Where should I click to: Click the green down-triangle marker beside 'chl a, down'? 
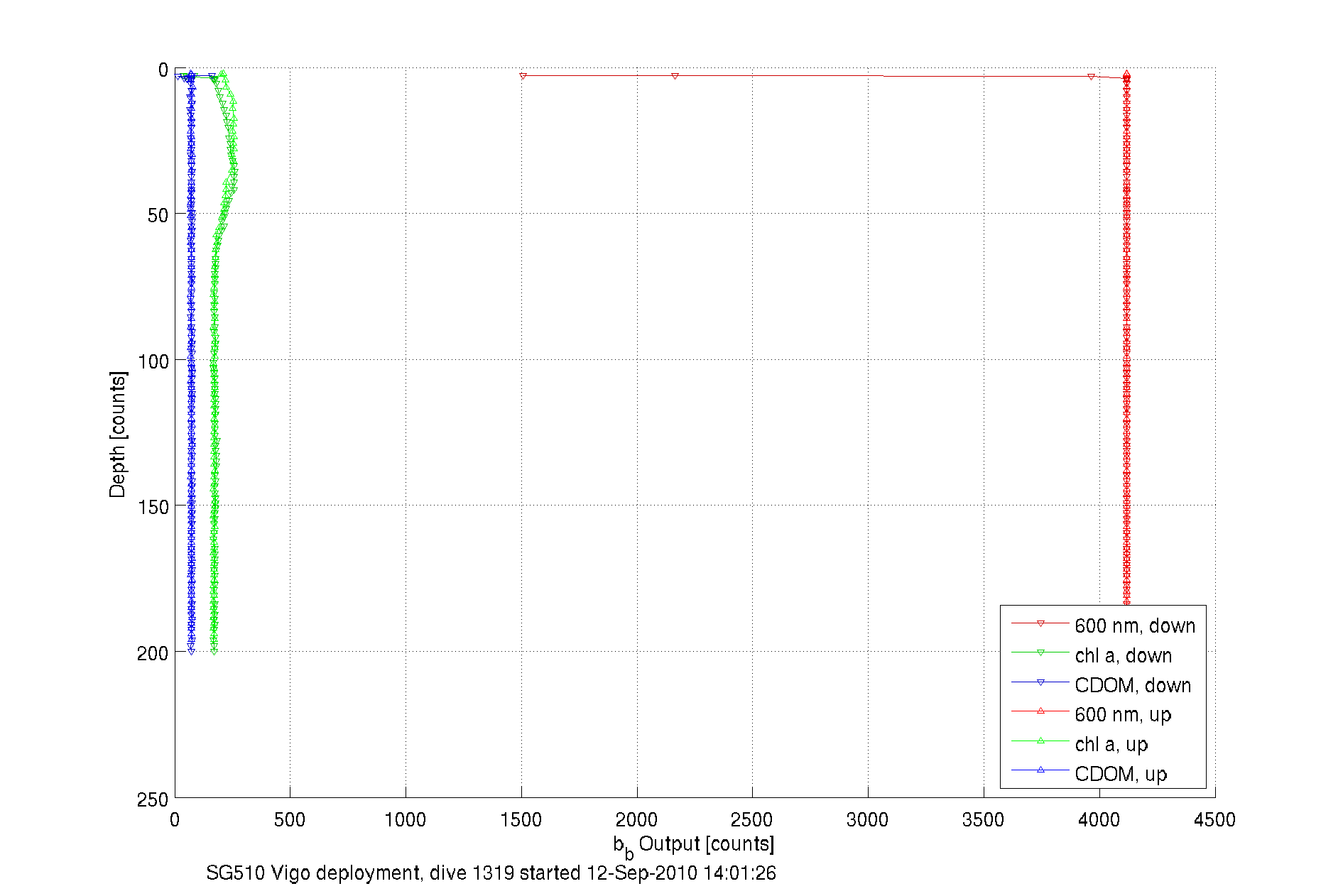click(1040, 652)
